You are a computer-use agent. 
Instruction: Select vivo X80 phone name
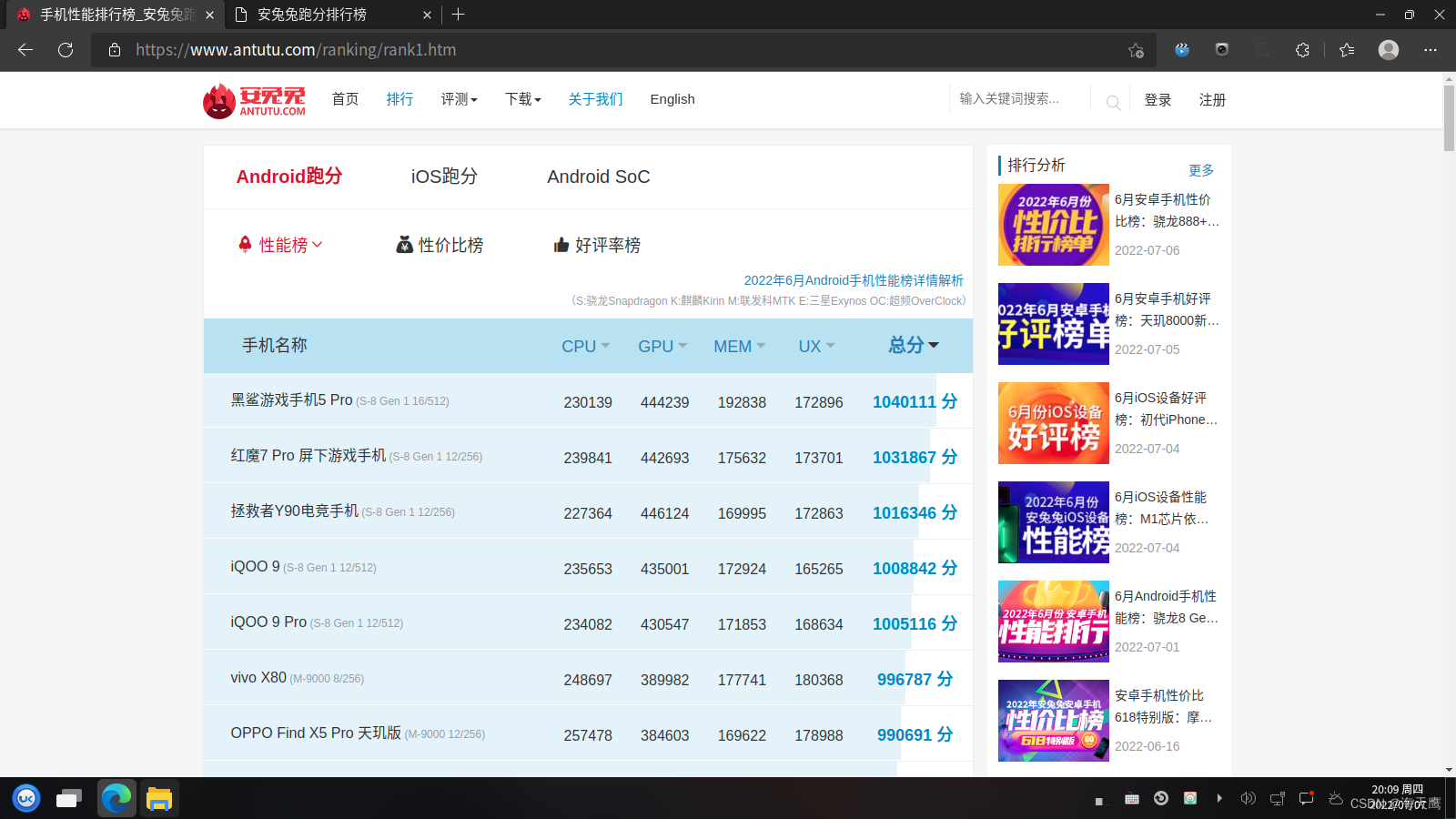(258, 678)
